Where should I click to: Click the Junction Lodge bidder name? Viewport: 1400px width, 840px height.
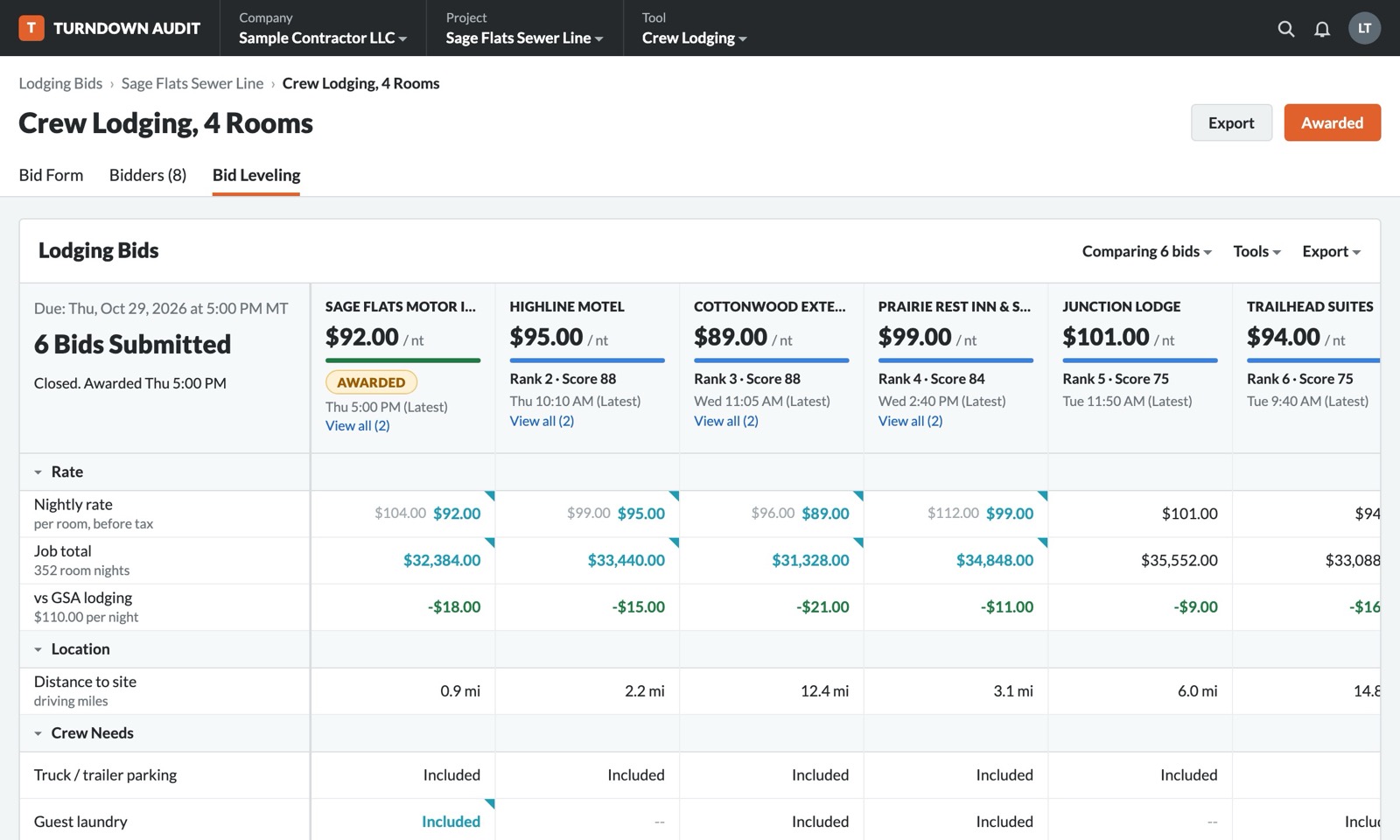pyautogui.click(x=1121, y=306)
